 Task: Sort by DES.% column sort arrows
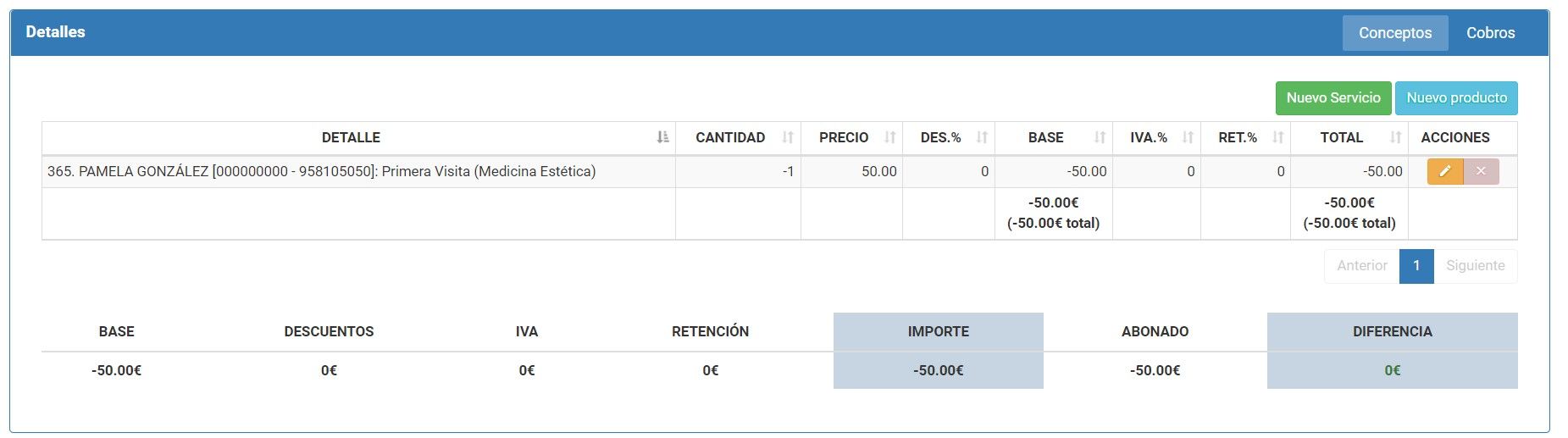point(982,137)
